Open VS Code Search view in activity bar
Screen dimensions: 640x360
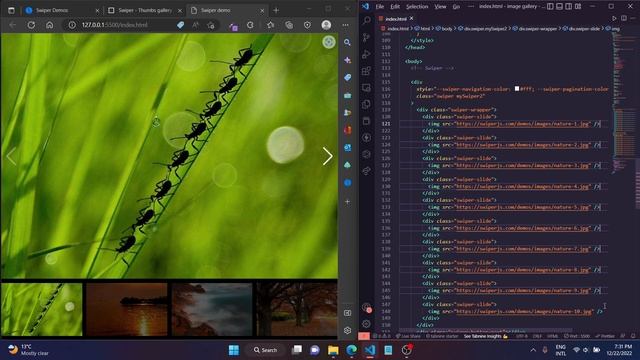367,20
